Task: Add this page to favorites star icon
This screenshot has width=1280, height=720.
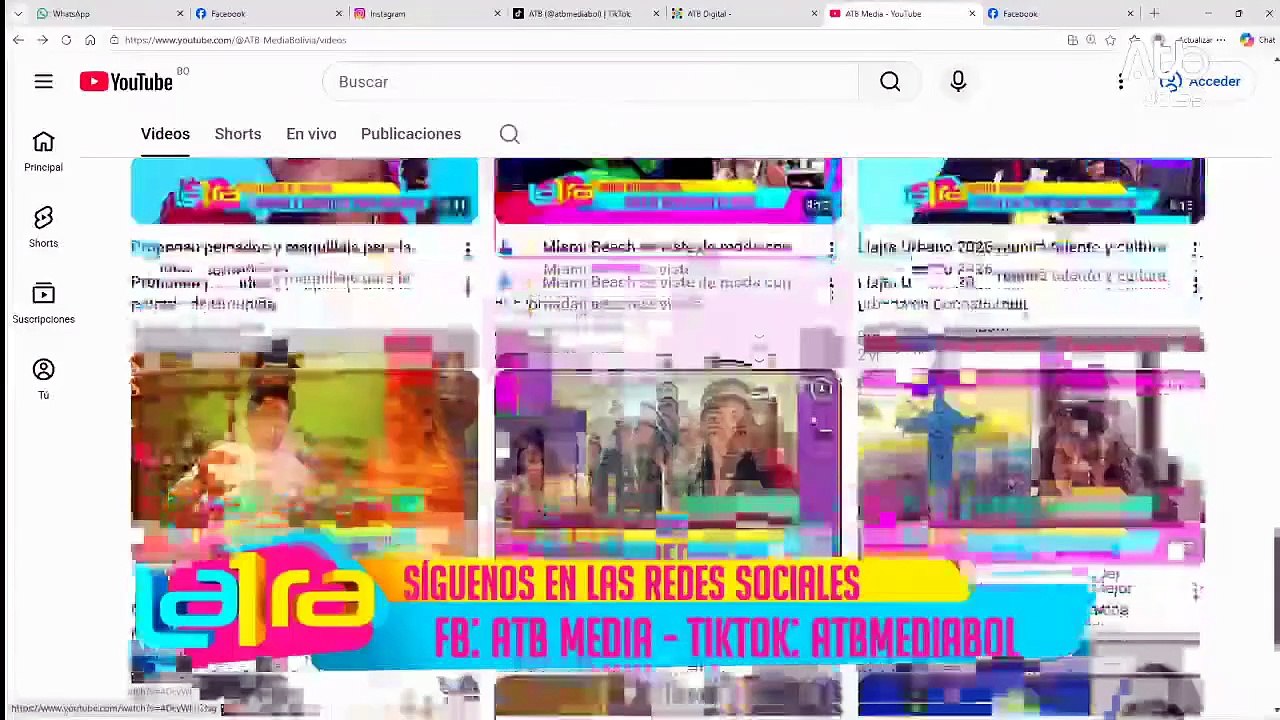Action: click(x=1110, y=40)
